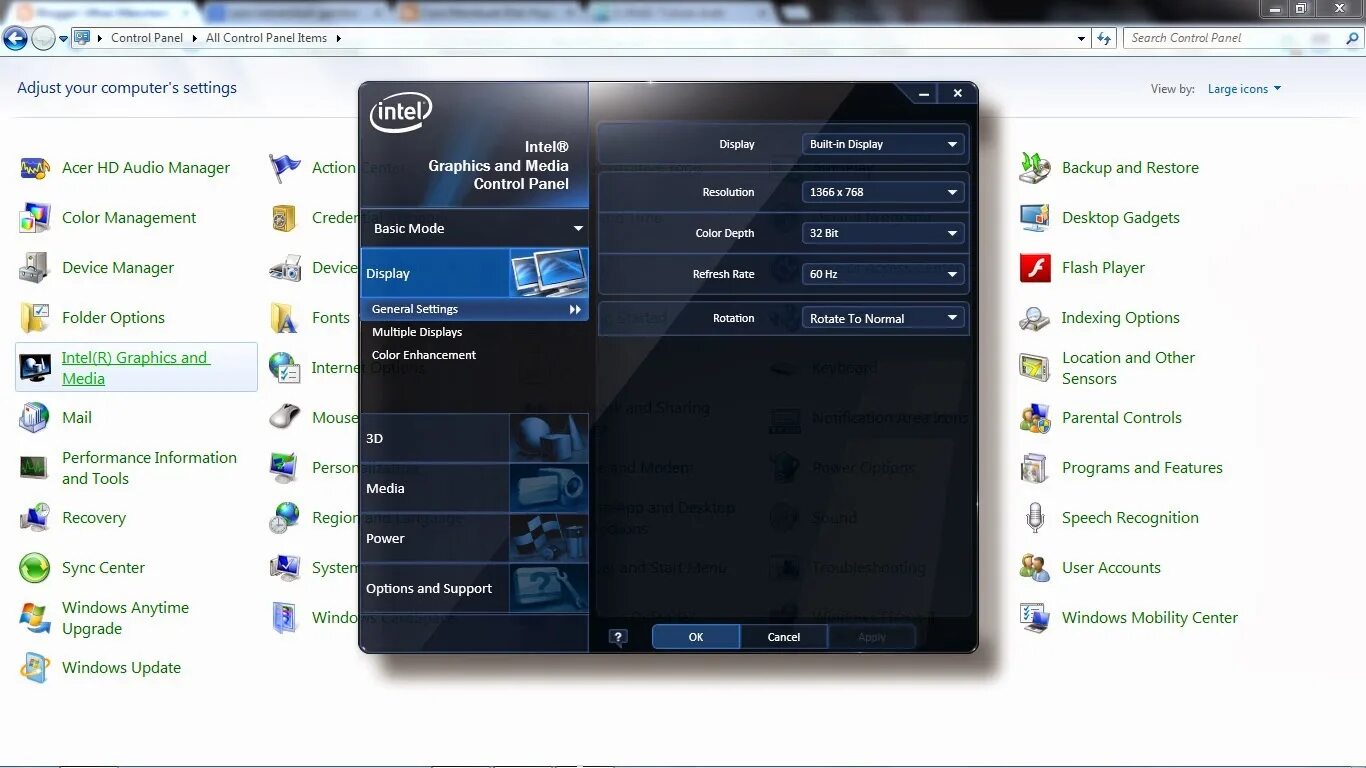The width and height of the screenshot is (1366, 768).
Task: Choose General Settings submenu item
Action: (475, 309)
